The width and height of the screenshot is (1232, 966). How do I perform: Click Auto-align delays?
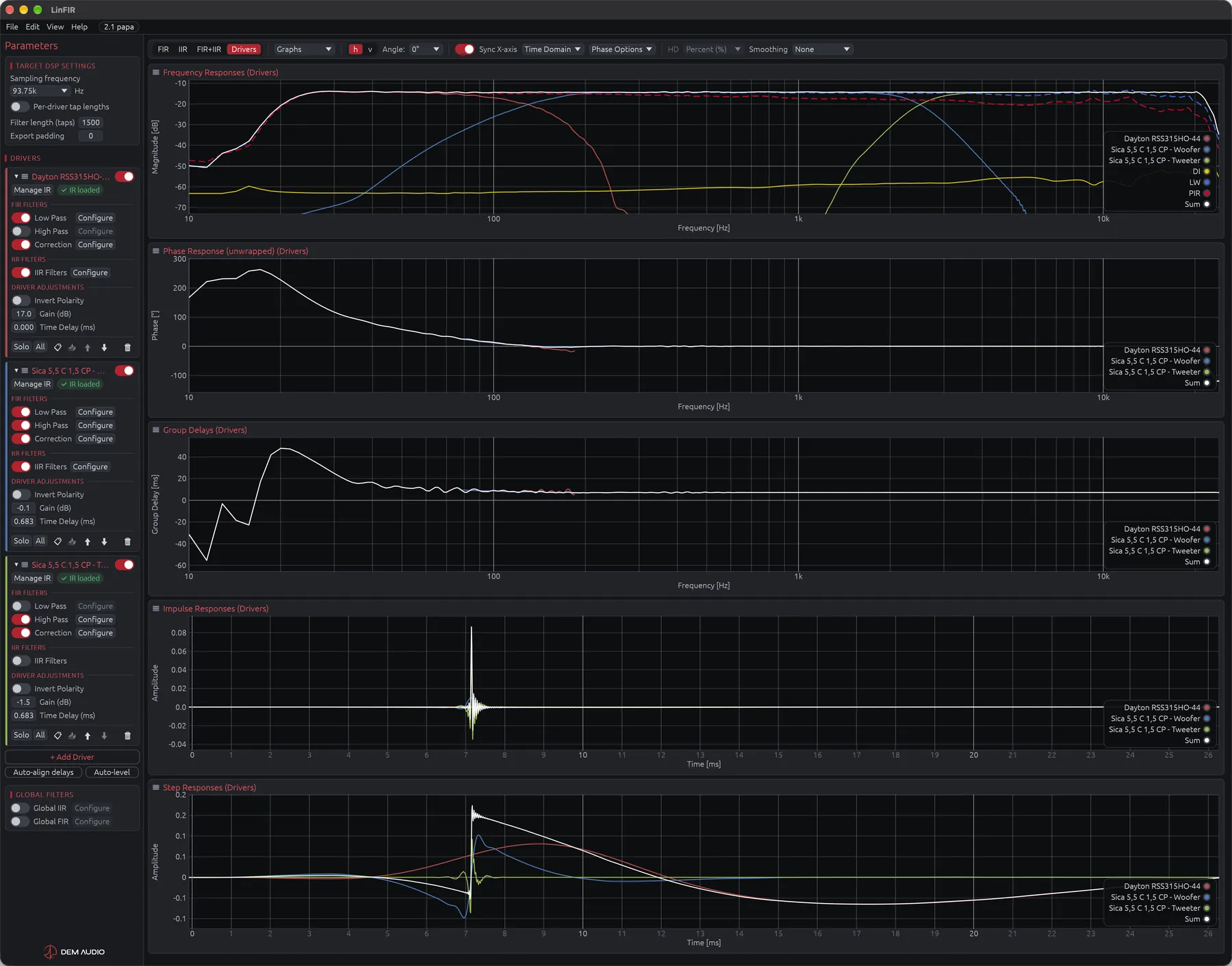44,772
